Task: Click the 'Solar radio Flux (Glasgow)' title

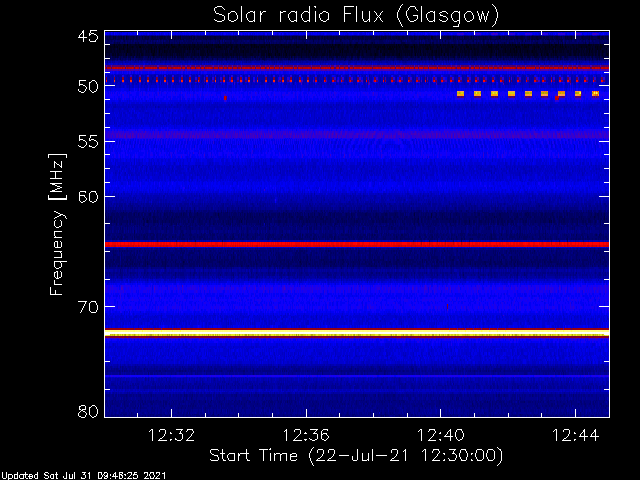Action: click(356, 16)
